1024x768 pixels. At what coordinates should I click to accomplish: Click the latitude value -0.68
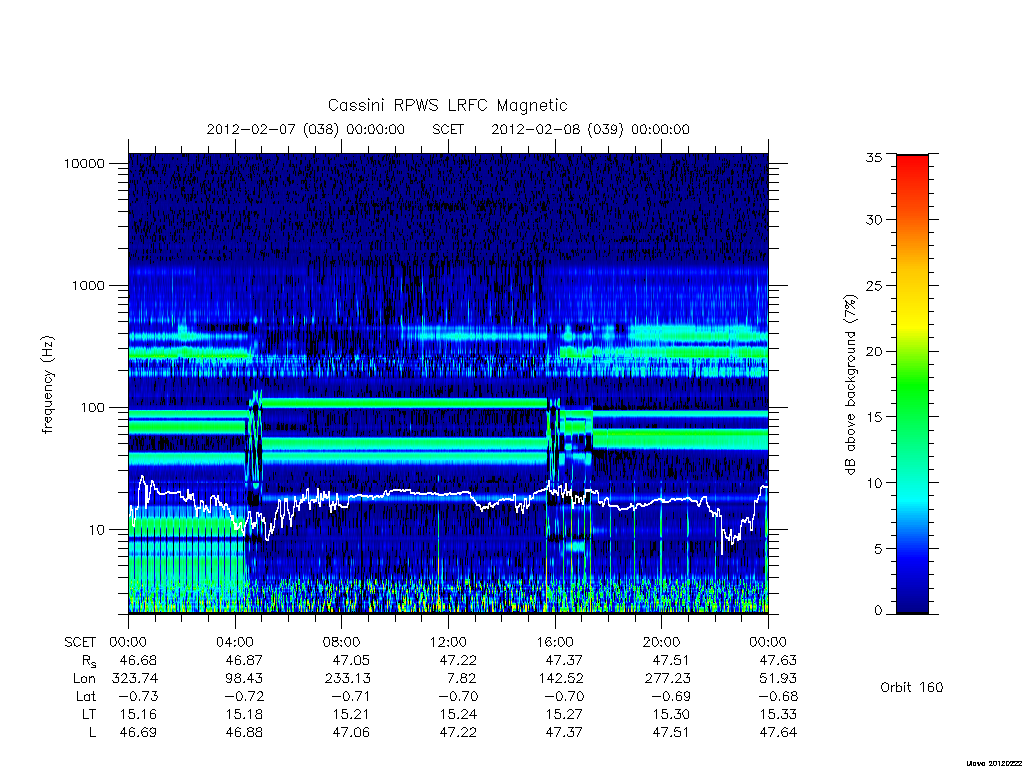776,697
